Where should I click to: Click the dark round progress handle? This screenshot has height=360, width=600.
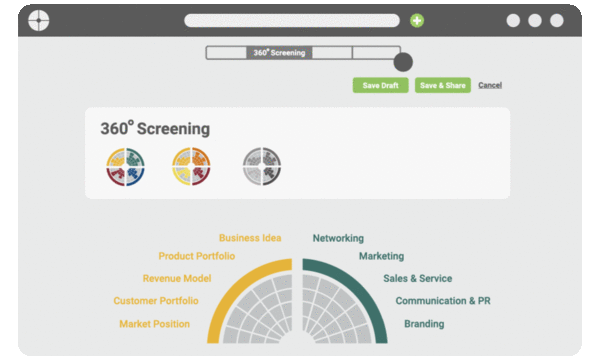click(403, 62)
